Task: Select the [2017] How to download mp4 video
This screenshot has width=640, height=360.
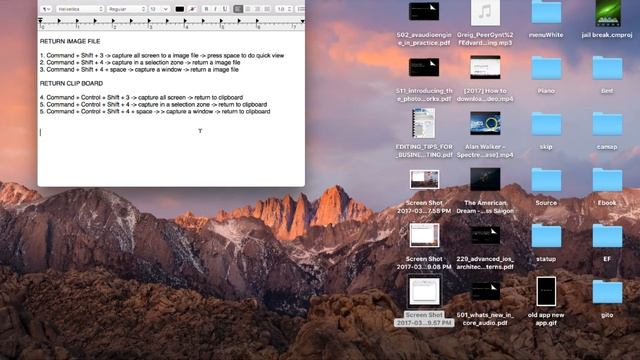Action: click(485, 79)
